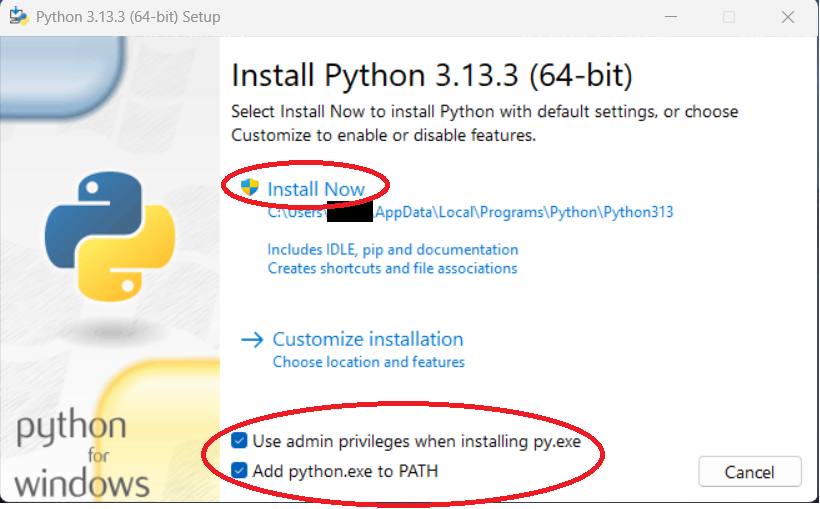Viewport: 820px width, 509px height.
Task: Click the arrow icon beside Customize installation
Action: (x=251, y=340)
